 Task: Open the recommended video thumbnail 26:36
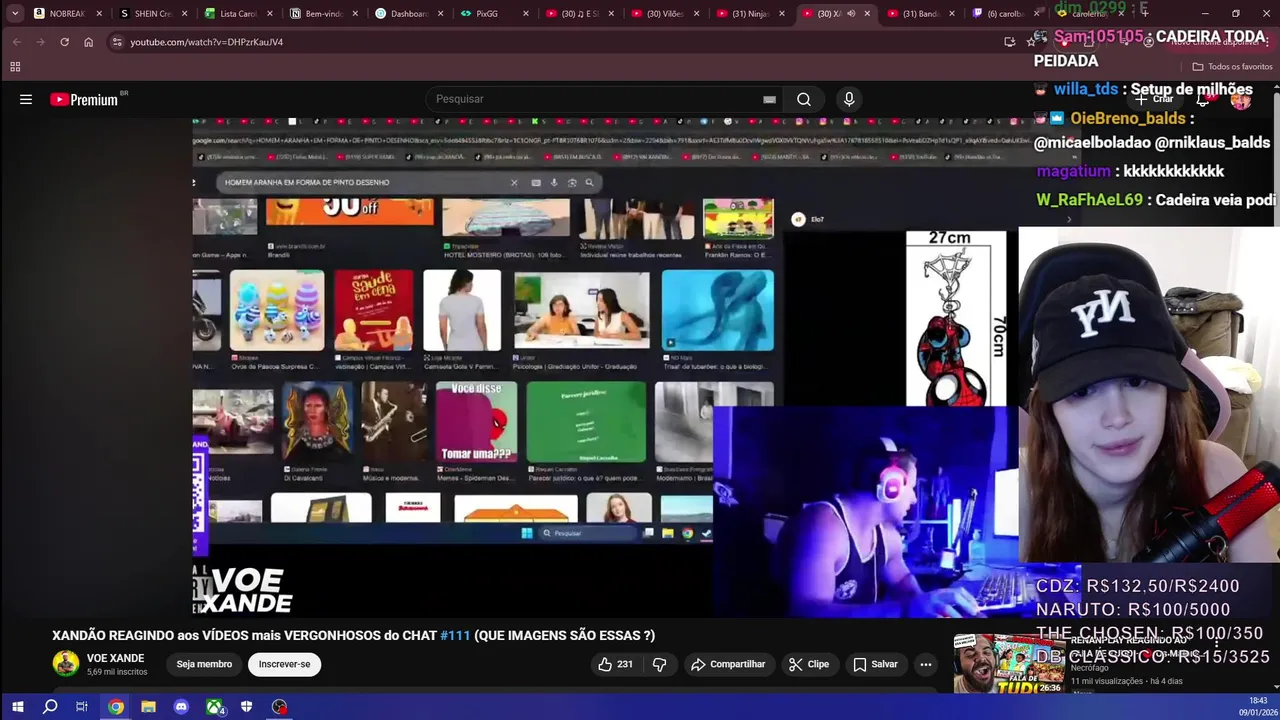click(x=1009, y=664)
